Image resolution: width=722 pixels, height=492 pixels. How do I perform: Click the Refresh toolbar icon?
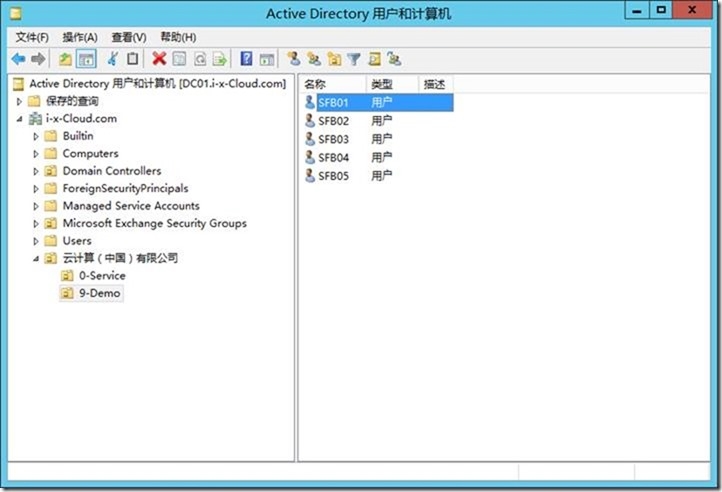pos(200,59)
